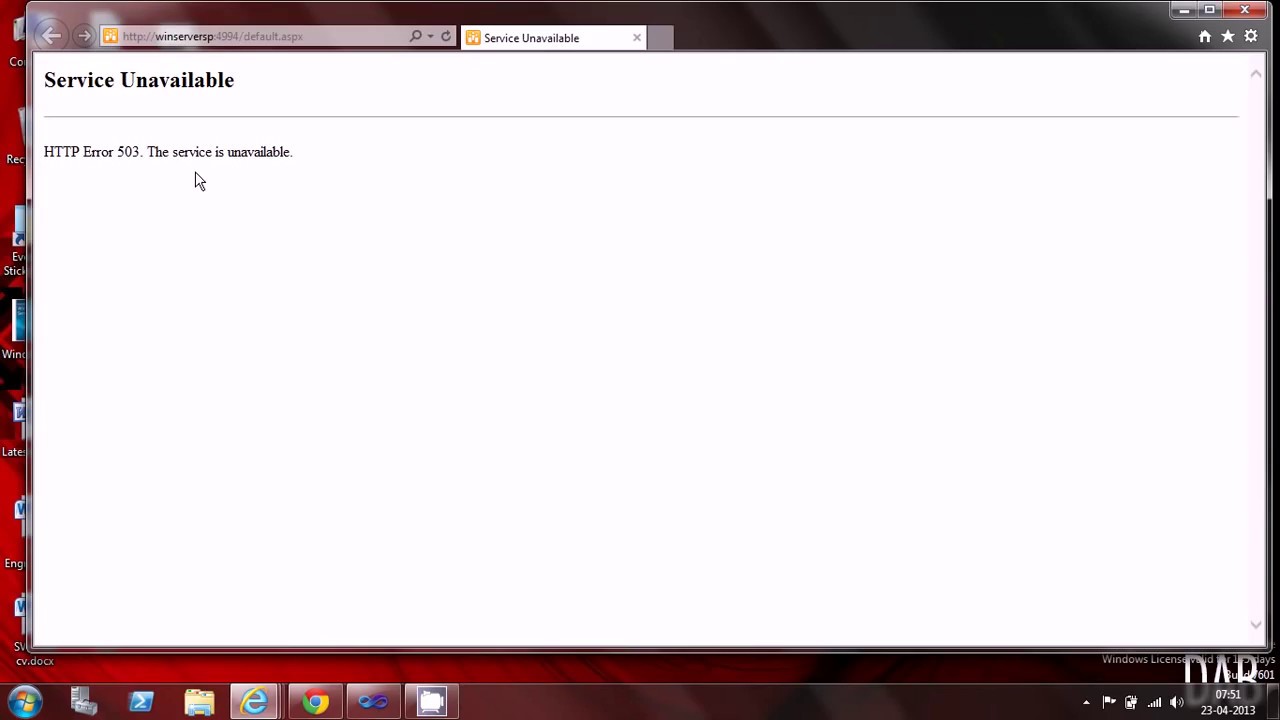Click the browser Forward arrow button
Viewport: 1280px width, 720px height.
[x=84, y=36]
